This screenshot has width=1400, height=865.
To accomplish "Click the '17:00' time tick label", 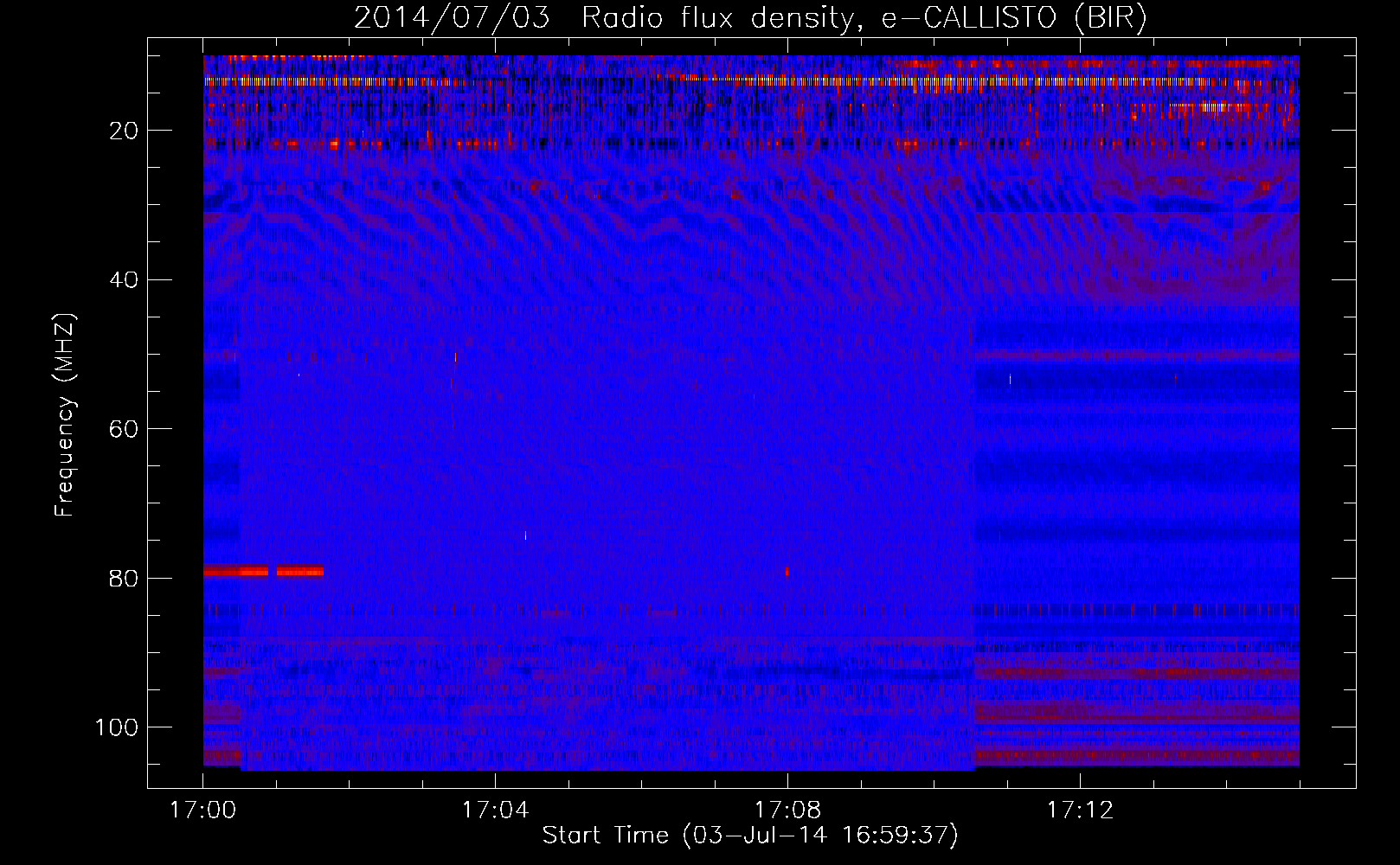I will point(202,811).
